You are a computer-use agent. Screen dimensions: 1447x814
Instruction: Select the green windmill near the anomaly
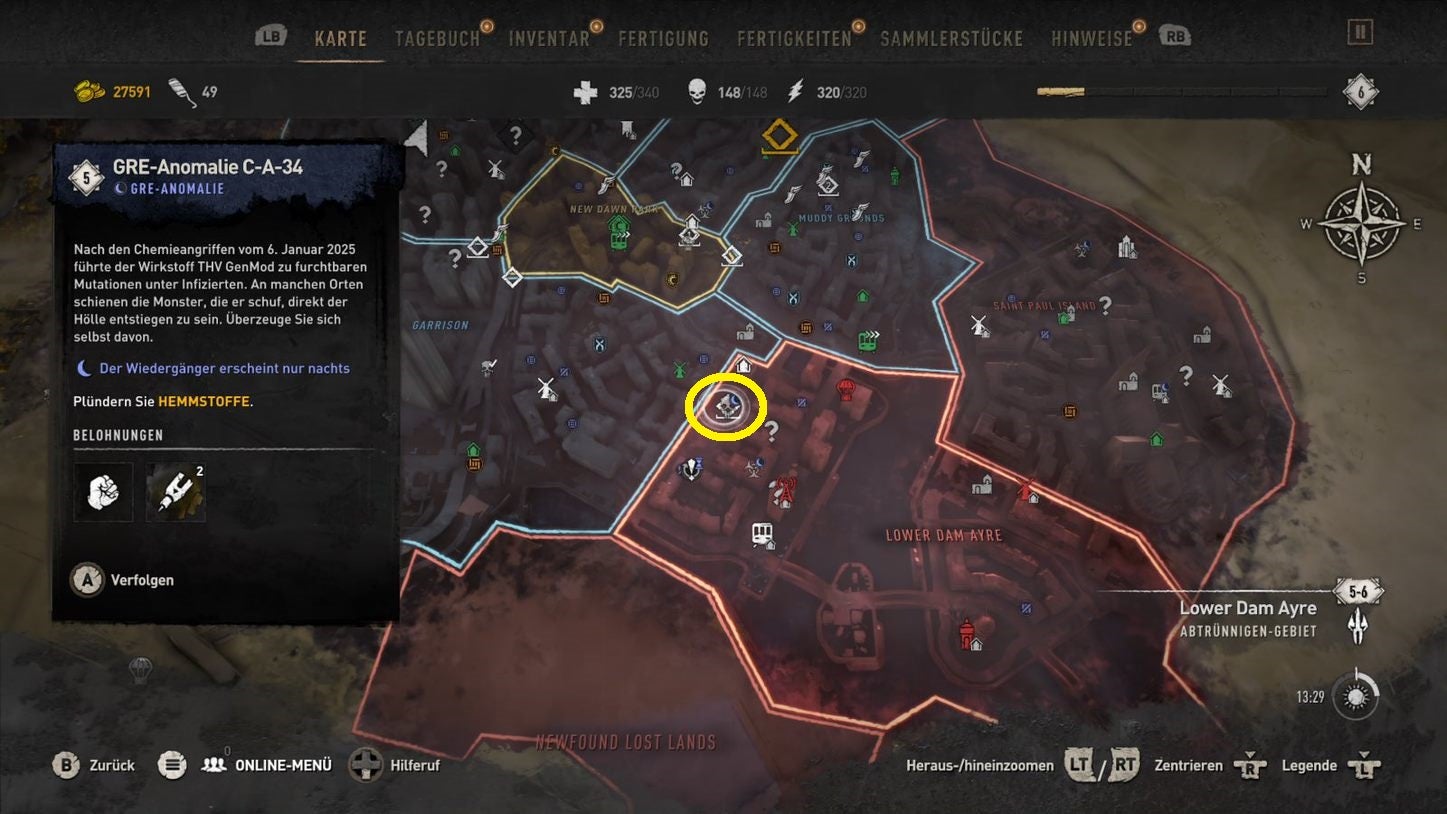click(680, 368)
